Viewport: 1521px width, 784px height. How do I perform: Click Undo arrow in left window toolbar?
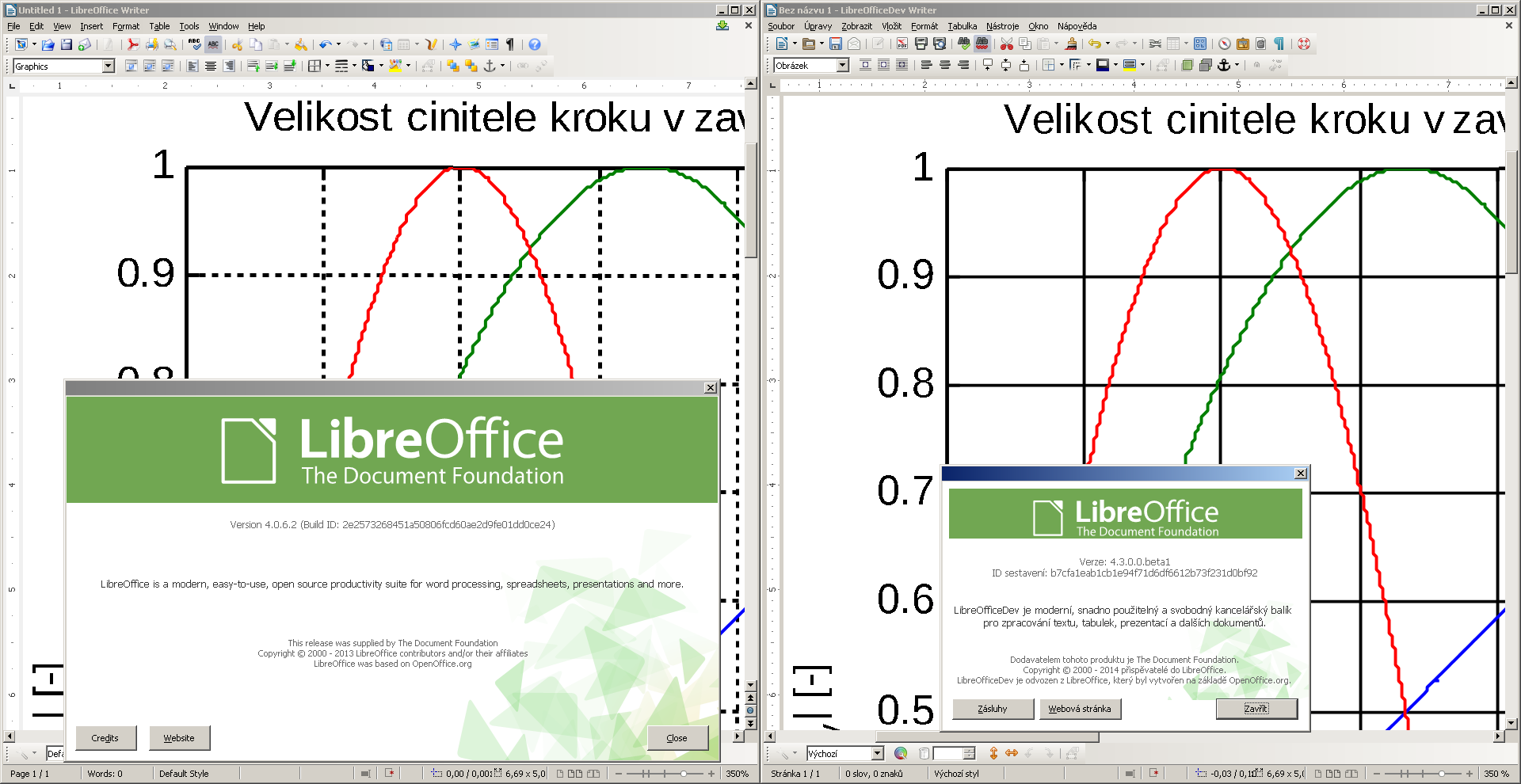324,45
